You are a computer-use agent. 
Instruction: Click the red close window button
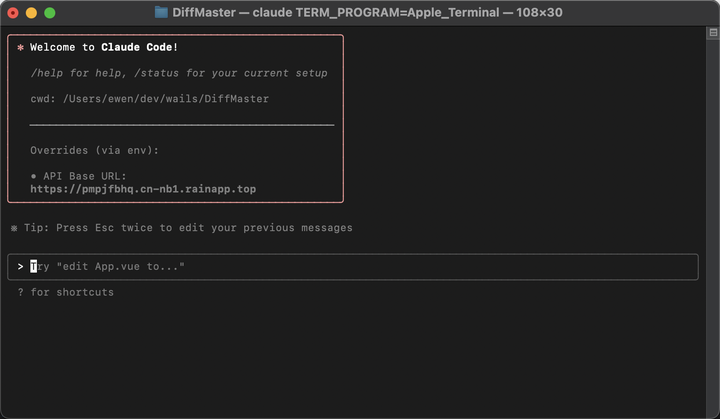coord(13,13)
